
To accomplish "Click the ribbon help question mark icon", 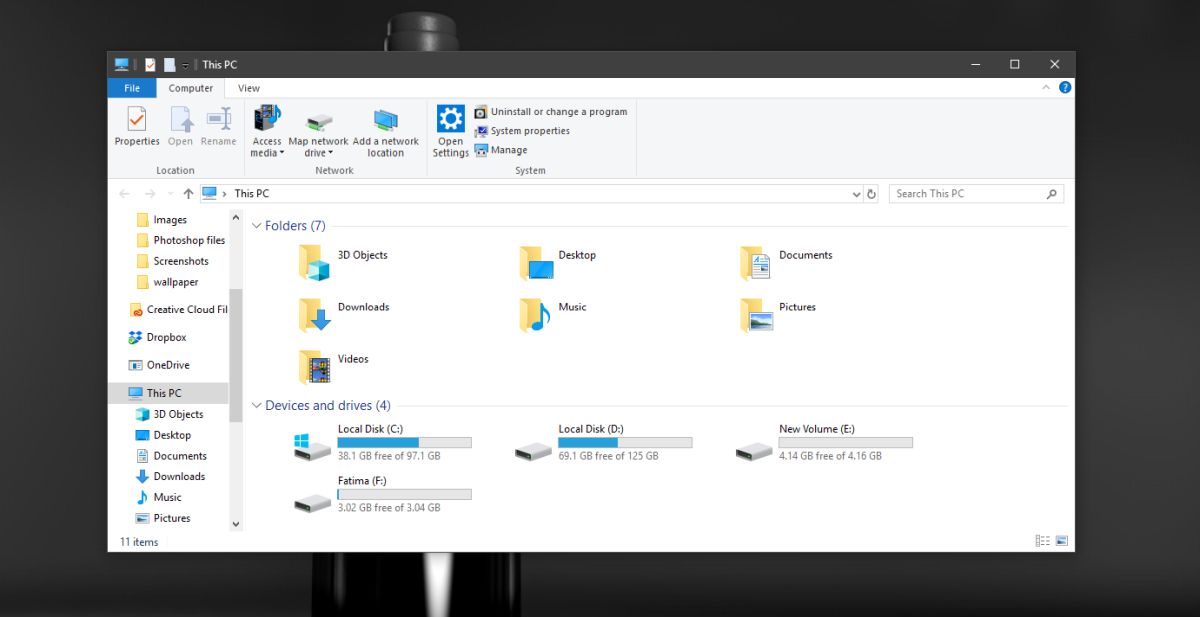I will 1065,88.
